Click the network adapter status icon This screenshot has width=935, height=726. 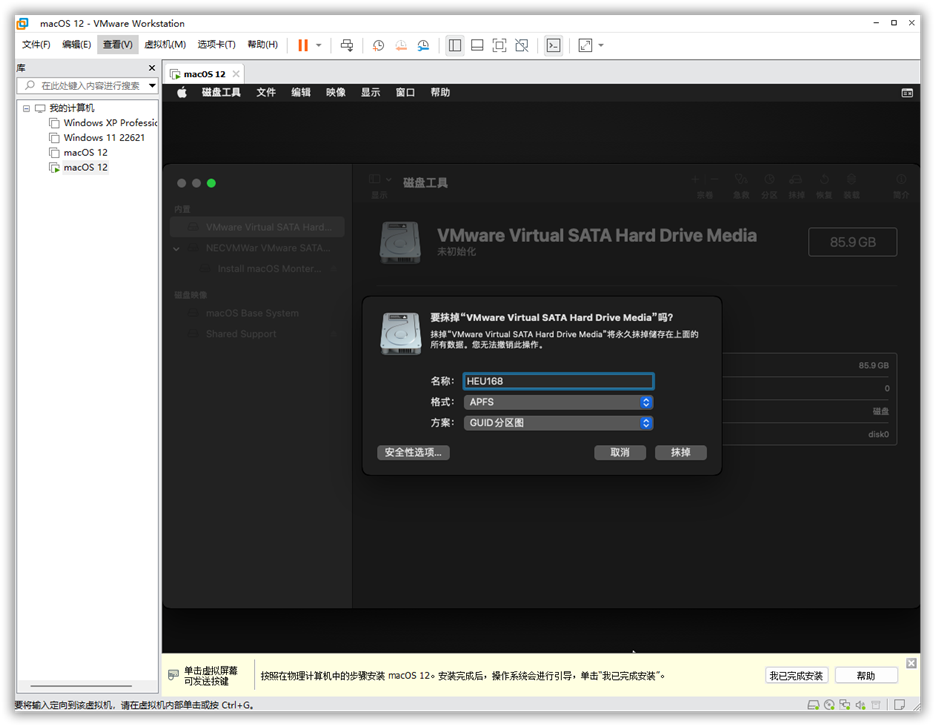click(844, 705)
